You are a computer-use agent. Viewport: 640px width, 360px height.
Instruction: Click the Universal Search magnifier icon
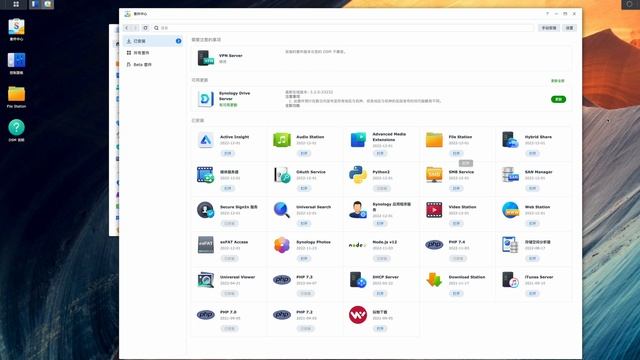pyautogui.click(x=282, y=210)
